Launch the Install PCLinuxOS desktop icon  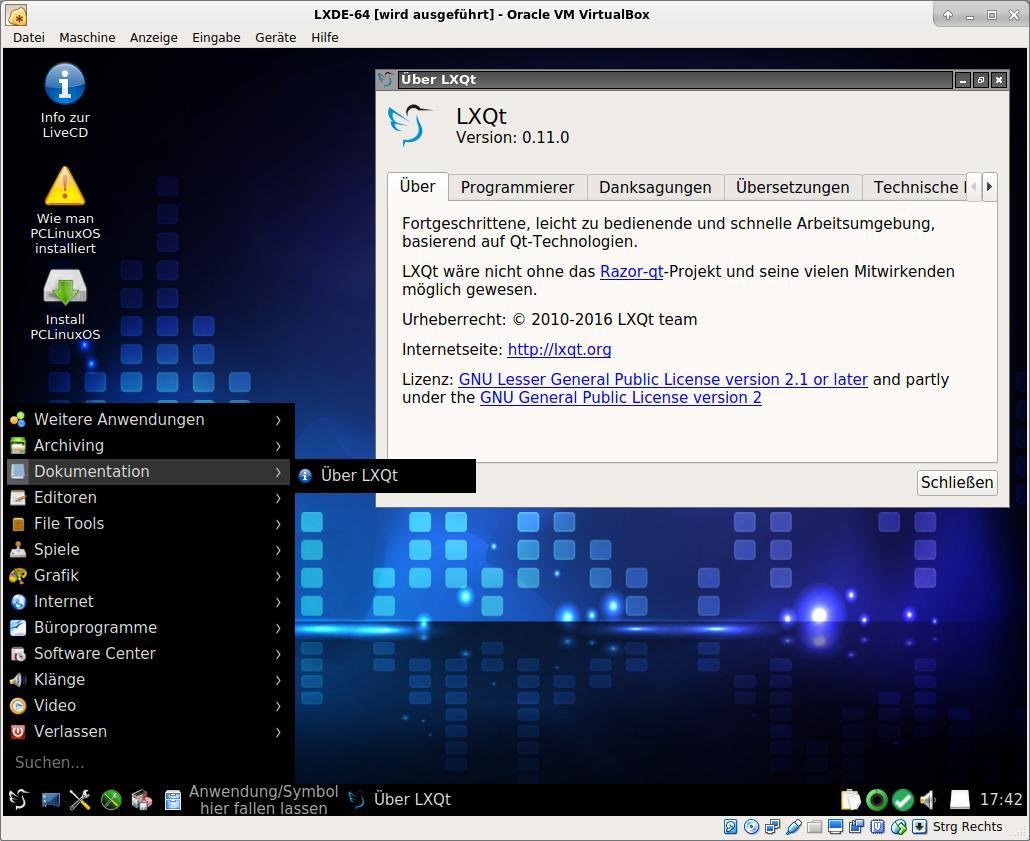[64, 305]
